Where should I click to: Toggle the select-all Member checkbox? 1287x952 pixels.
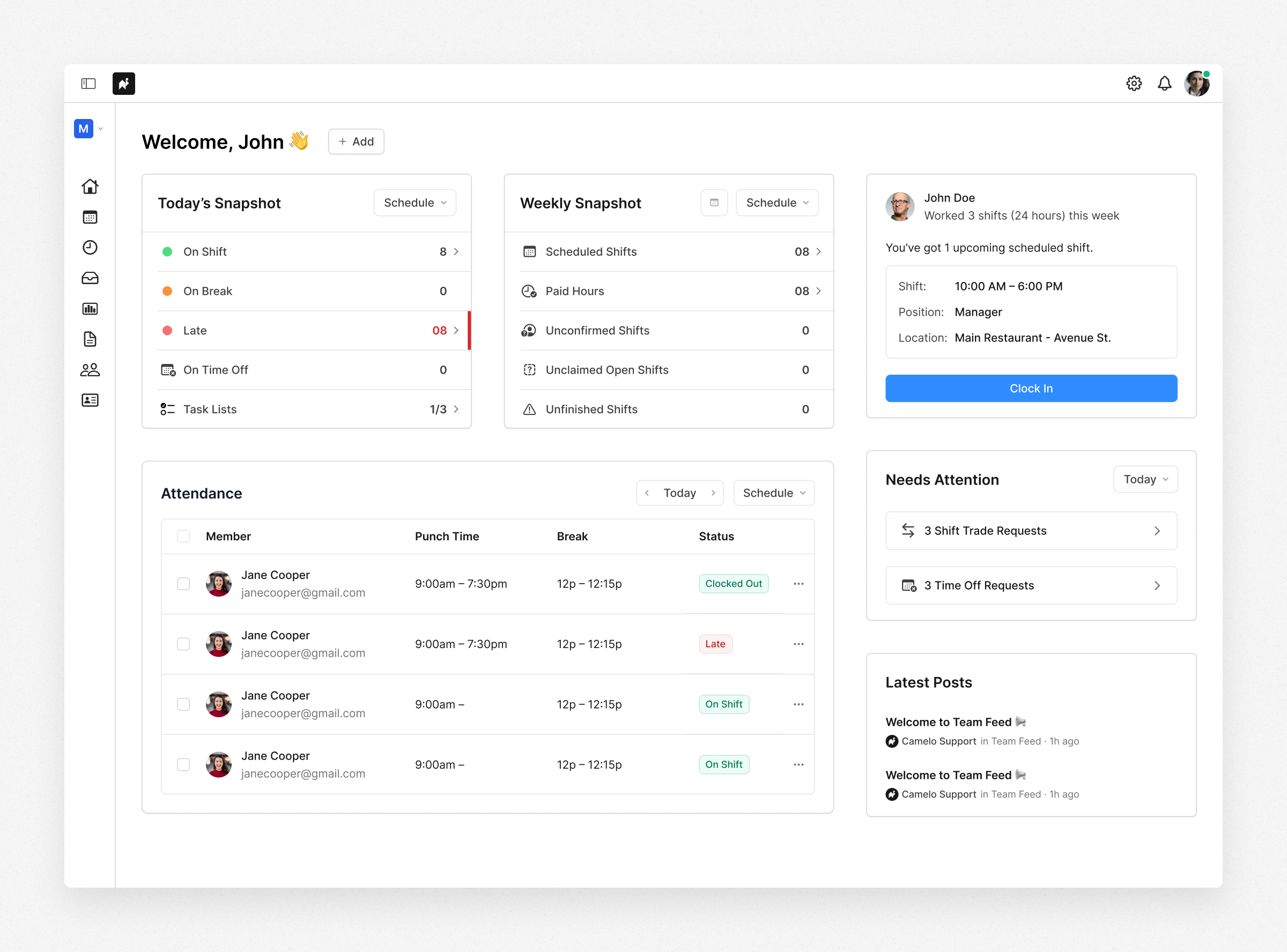pos(183,537)
